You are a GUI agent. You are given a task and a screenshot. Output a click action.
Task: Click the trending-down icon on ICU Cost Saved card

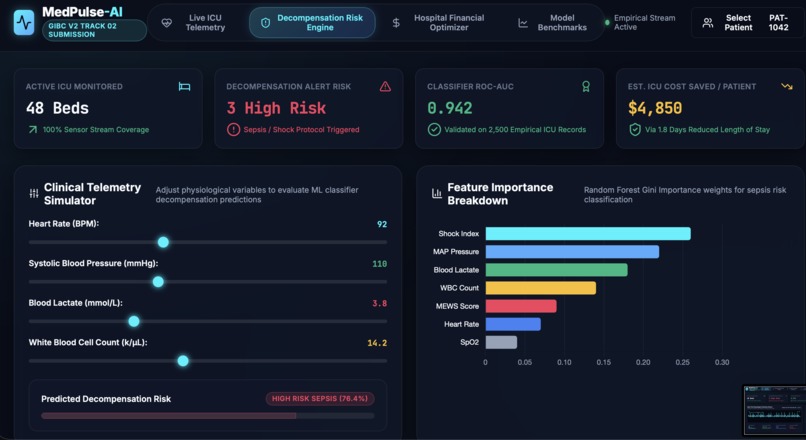pyautogui.click(x=786, y=86)
